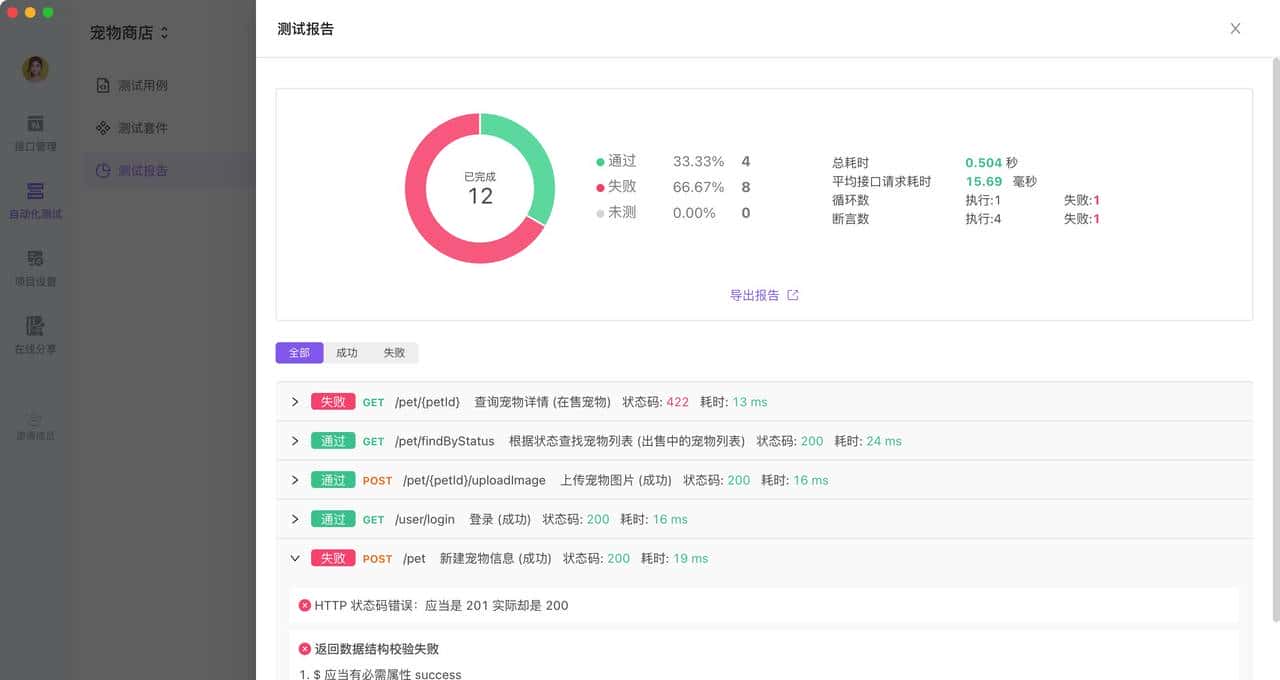Screen dimensions: 1280x680
Task: Expand the failed GET /pet/{petId} test row
Action: [295, 401]
